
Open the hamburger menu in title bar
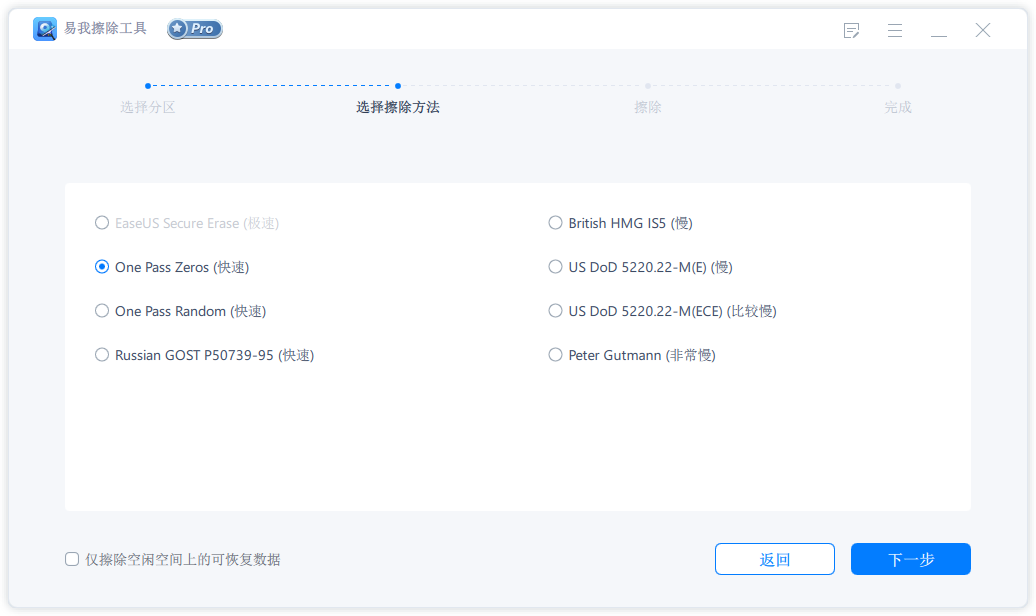coord(895,30)
